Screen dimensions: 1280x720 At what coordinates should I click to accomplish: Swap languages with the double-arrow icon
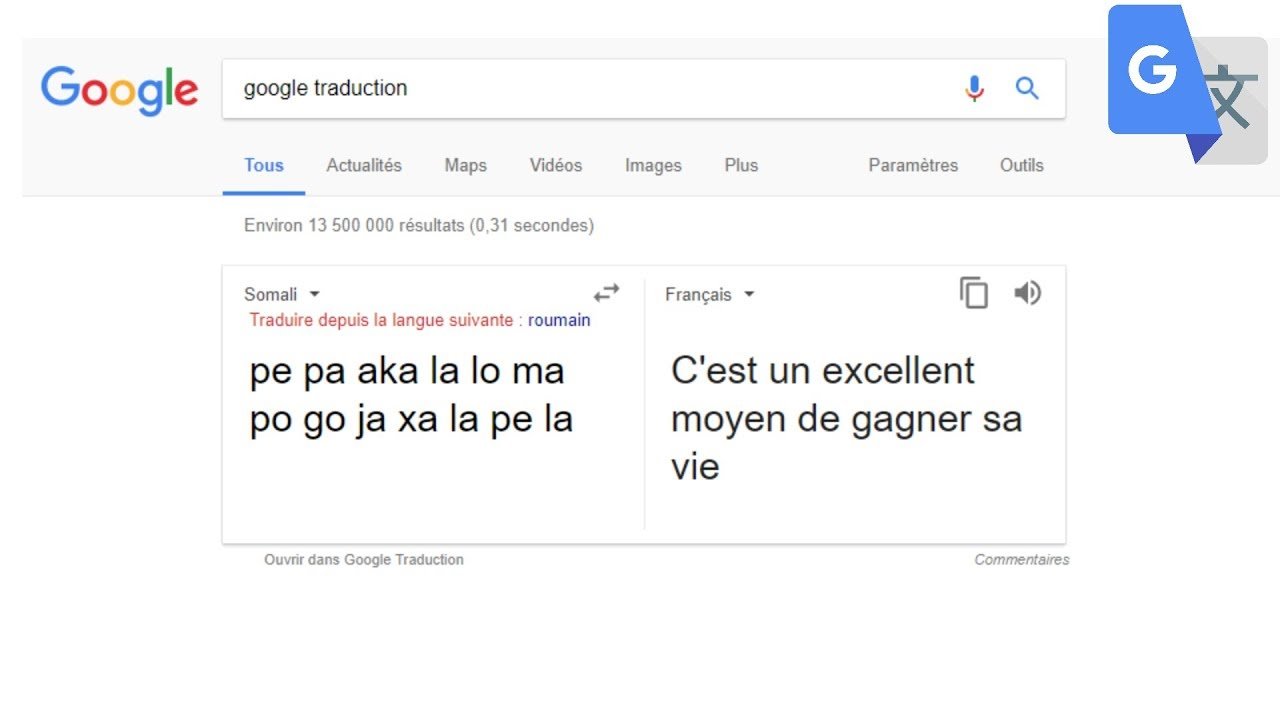(606, 293)
